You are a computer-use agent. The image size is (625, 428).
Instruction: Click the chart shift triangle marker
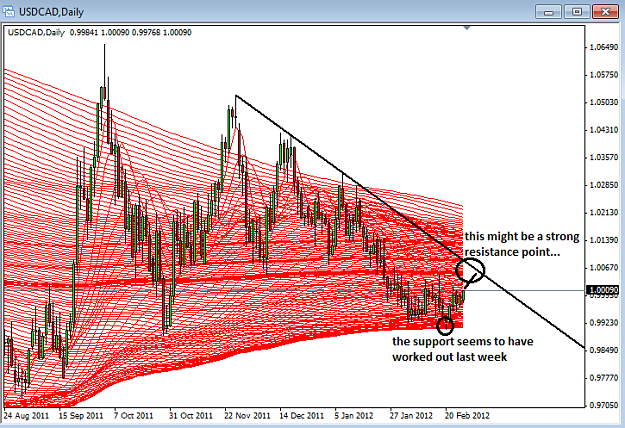(x=467, y=28)
